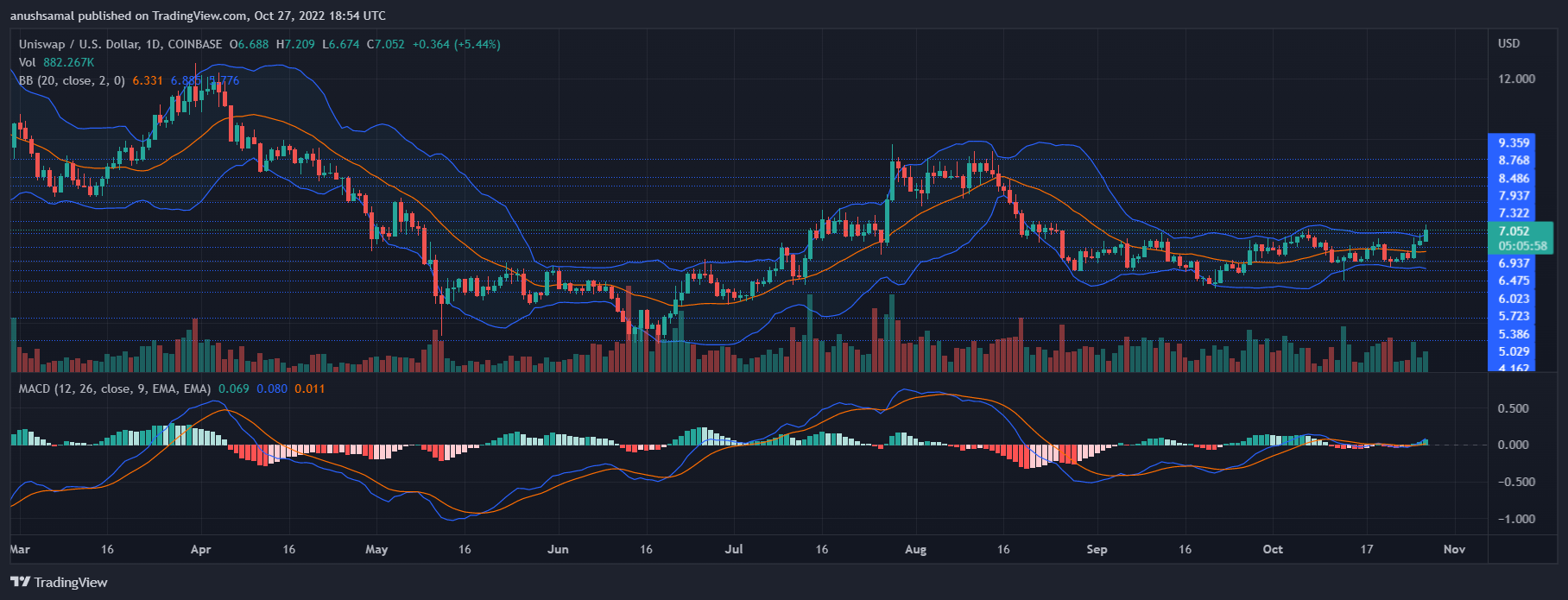Viewport: 1568px width, 600px height.
Task: Click the Uniswap / U.S. Dollar symbol title
Action: [x=120, y=44]
